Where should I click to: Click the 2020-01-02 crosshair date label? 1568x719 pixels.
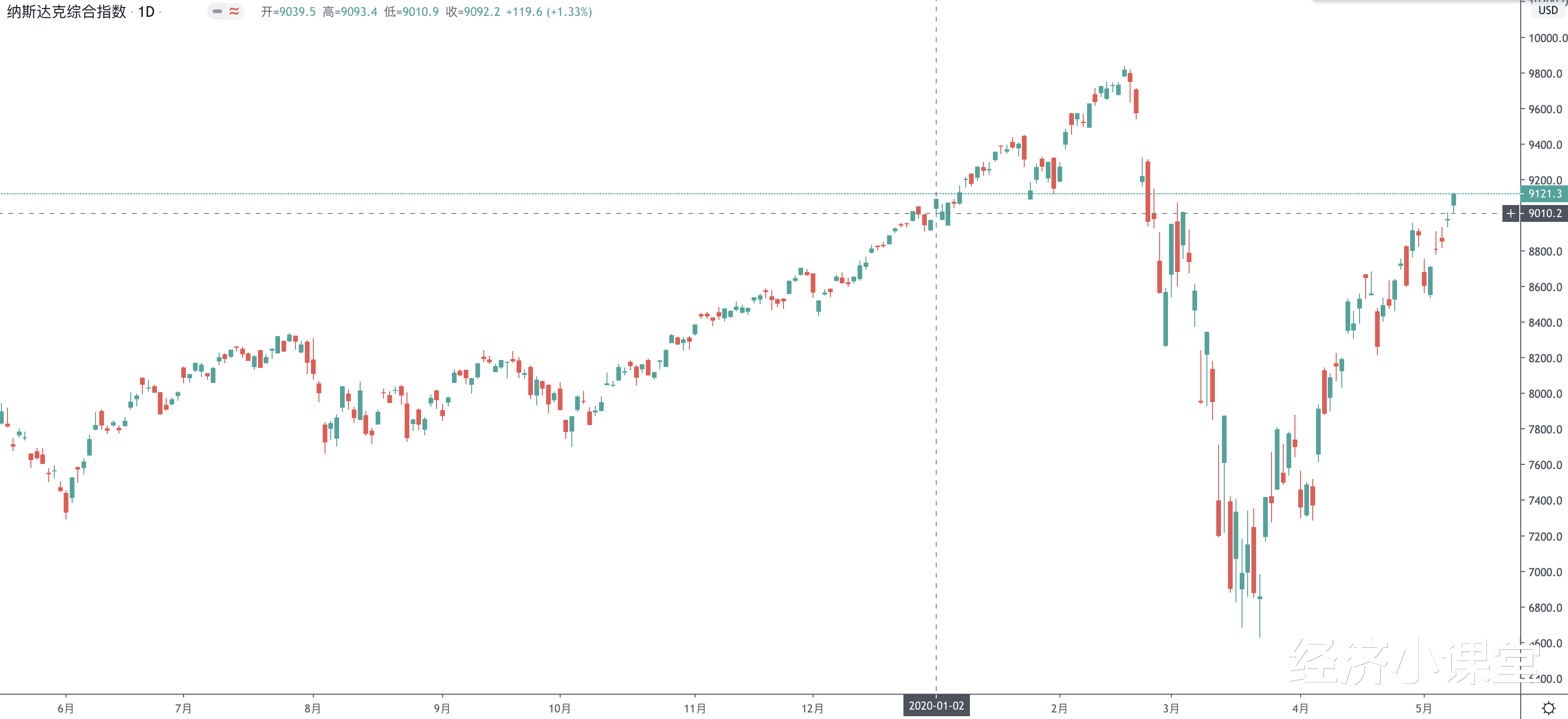pyautogui.click(x=936, y=705)
